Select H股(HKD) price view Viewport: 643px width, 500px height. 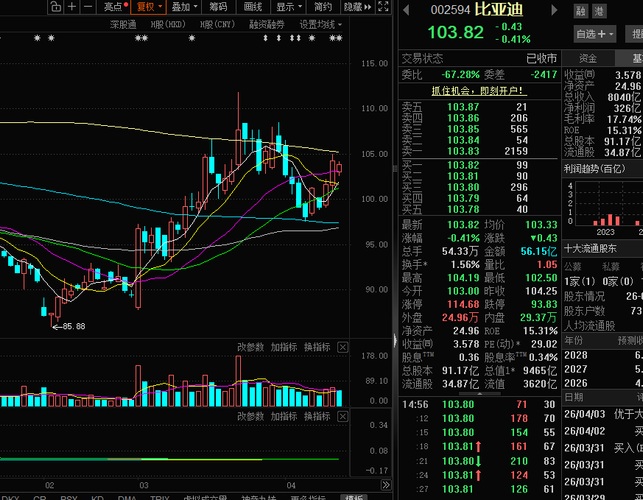coord(168,25)
